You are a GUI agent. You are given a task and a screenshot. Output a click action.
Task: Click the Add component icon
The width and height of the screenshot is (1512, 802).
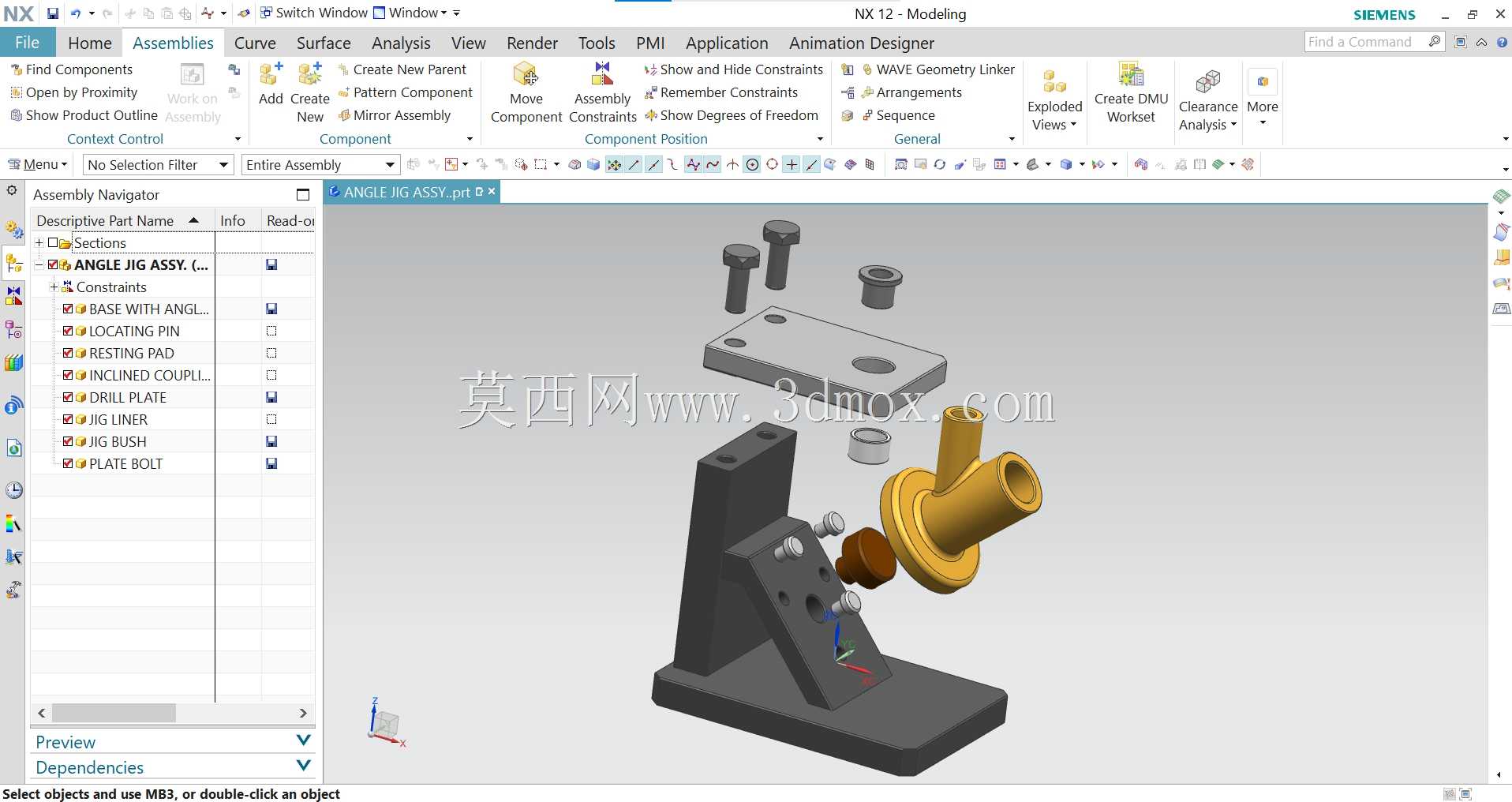tap(271, 75)
